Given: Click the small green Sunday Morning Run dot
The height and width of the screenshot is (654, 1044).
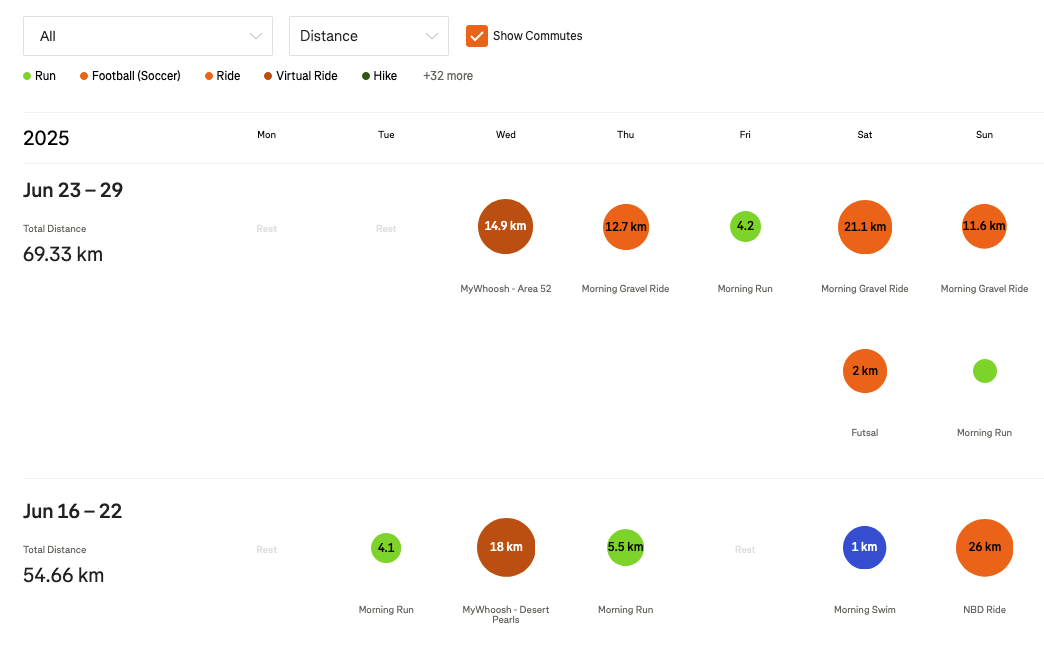Looking at the screenshot, I should click(x=984, y=371).
